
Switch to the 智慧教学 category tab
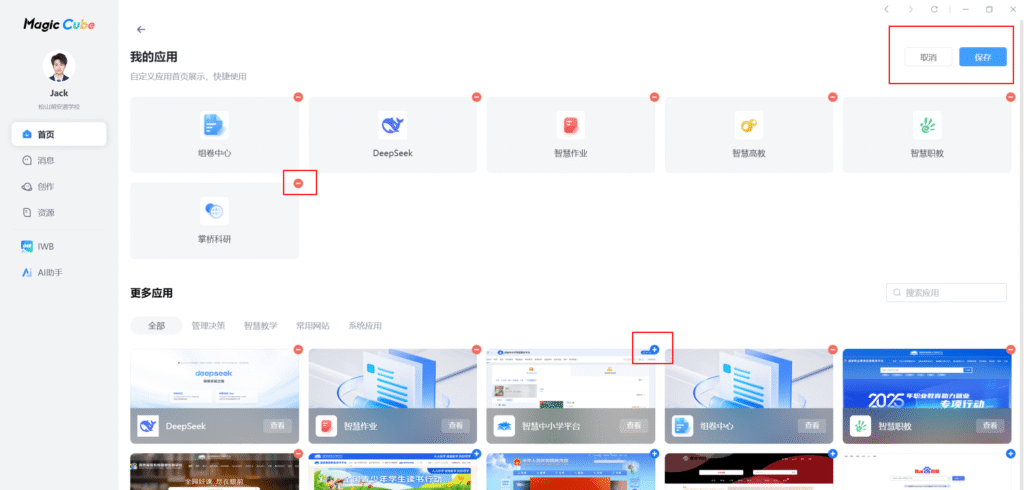[260, 326]
